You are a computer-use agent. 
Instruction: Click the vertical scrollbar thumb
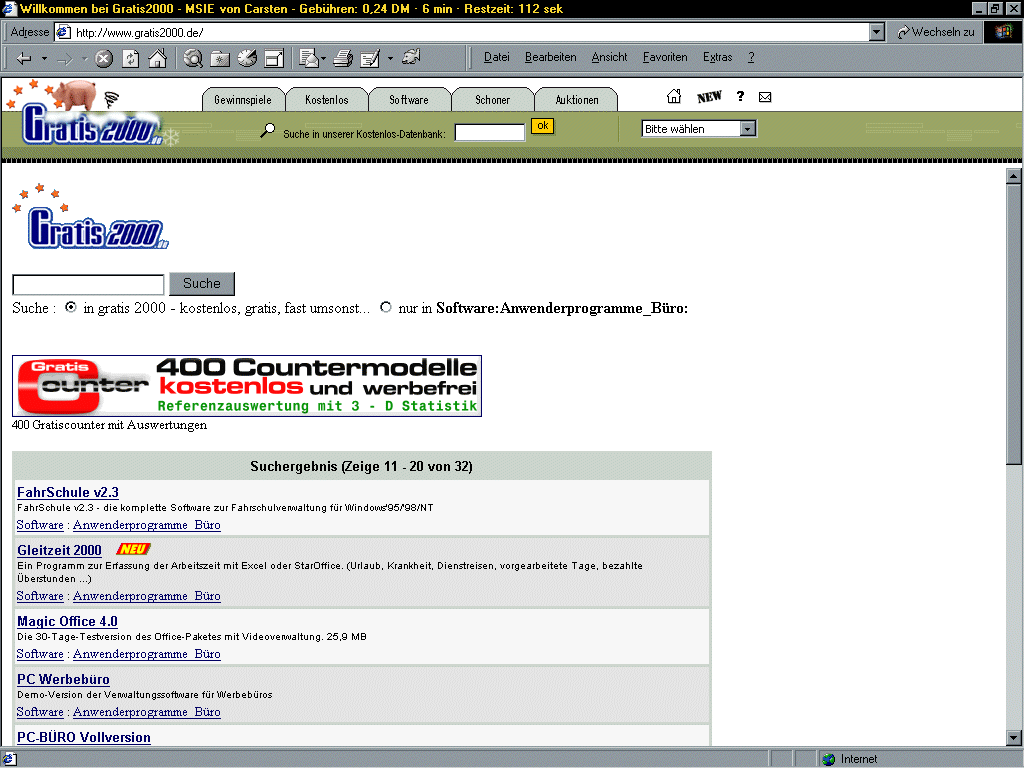1014,324
